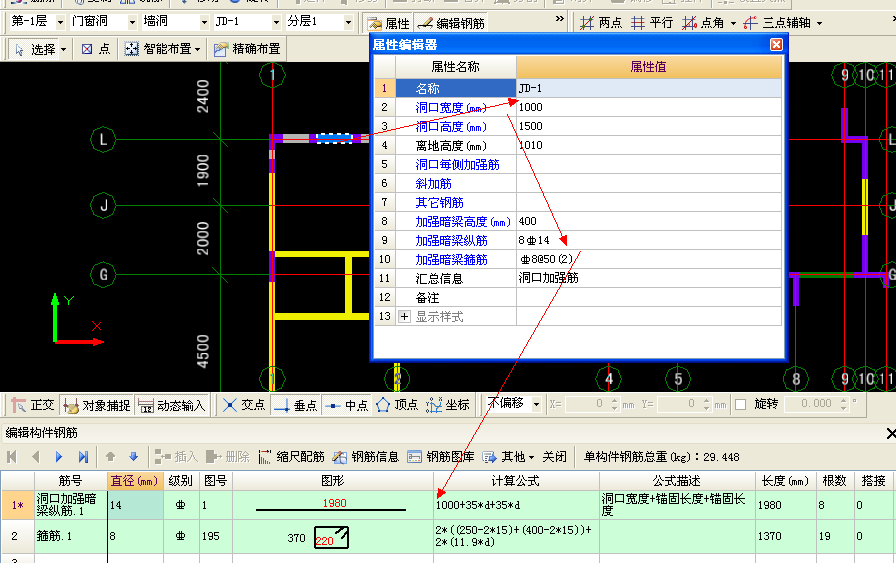Open 钢筋图库 rebar shape library
This screenshot has width=896, height=563.
click(x=440, y=457)
